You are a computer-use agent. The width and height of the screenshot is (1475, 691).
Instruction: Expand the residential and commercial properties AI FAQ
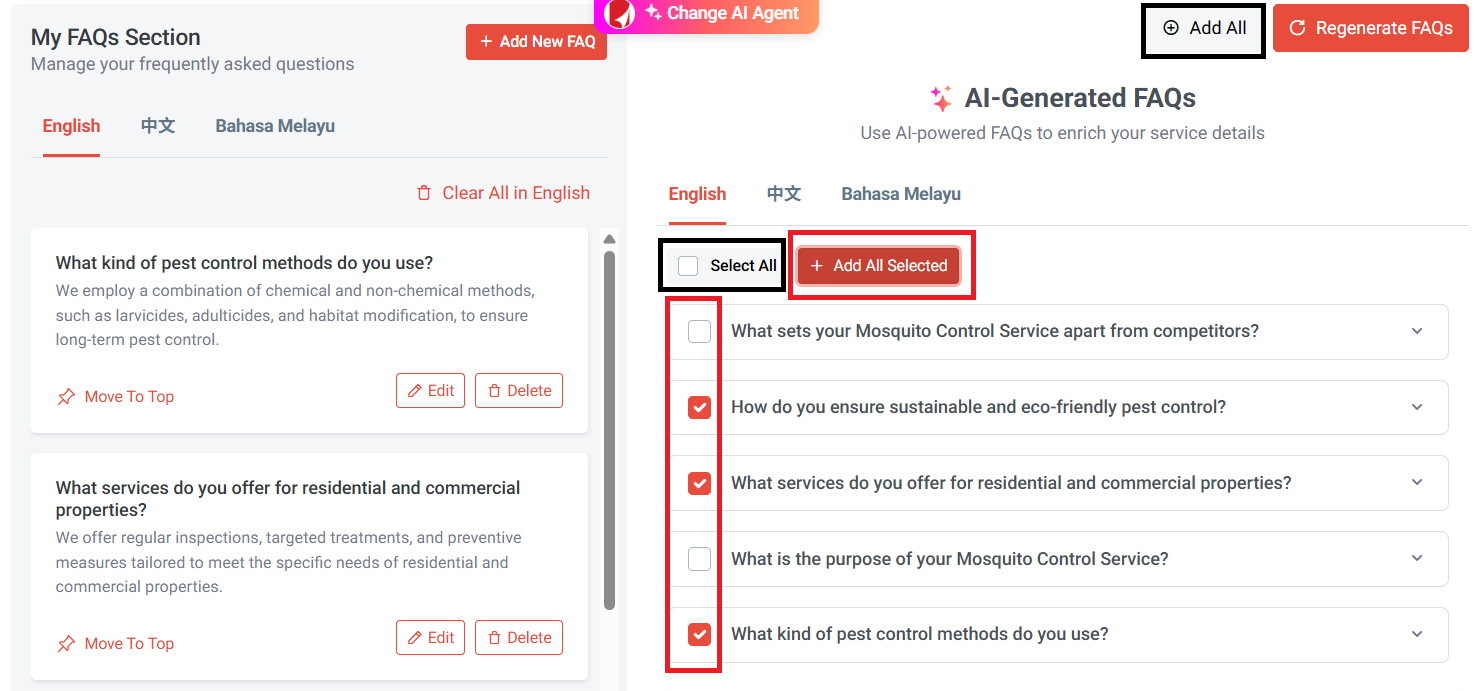1416,483
